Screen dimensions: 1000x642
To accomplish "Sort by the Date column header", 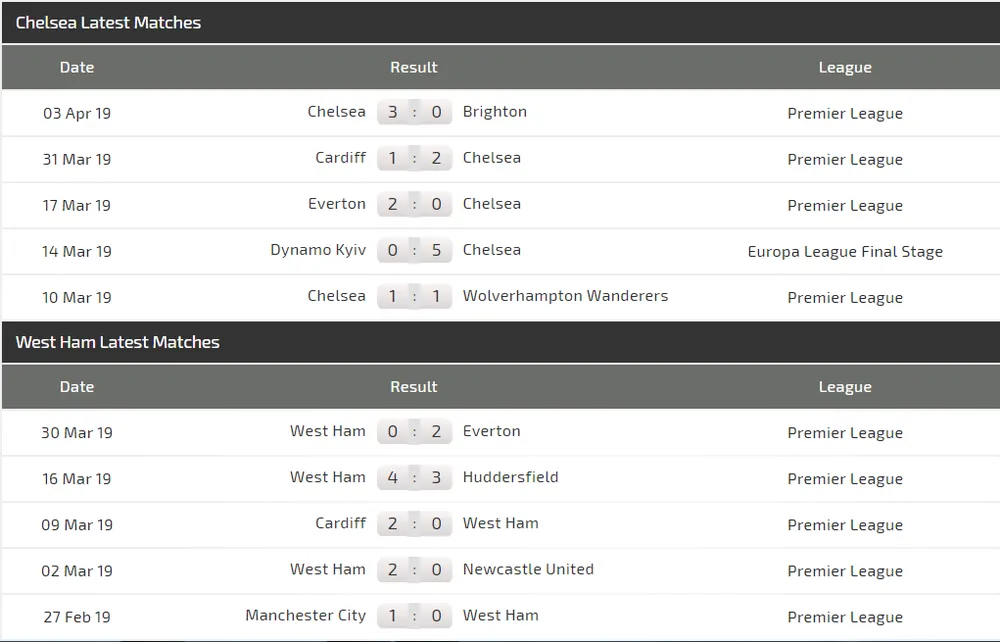I will (77, 67).
